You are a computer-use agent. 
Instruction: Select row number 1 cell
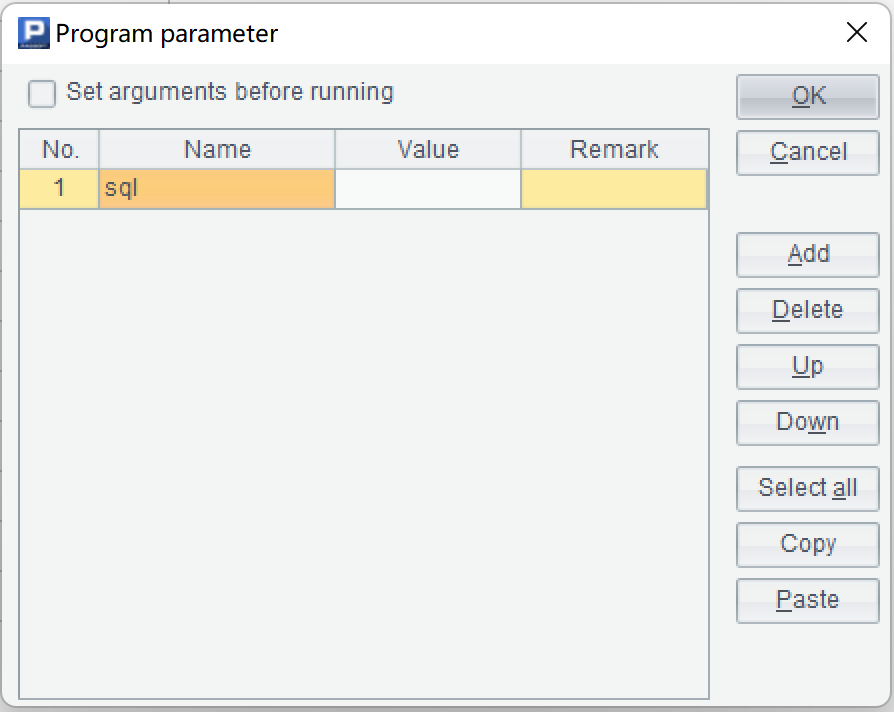(60, 188)
